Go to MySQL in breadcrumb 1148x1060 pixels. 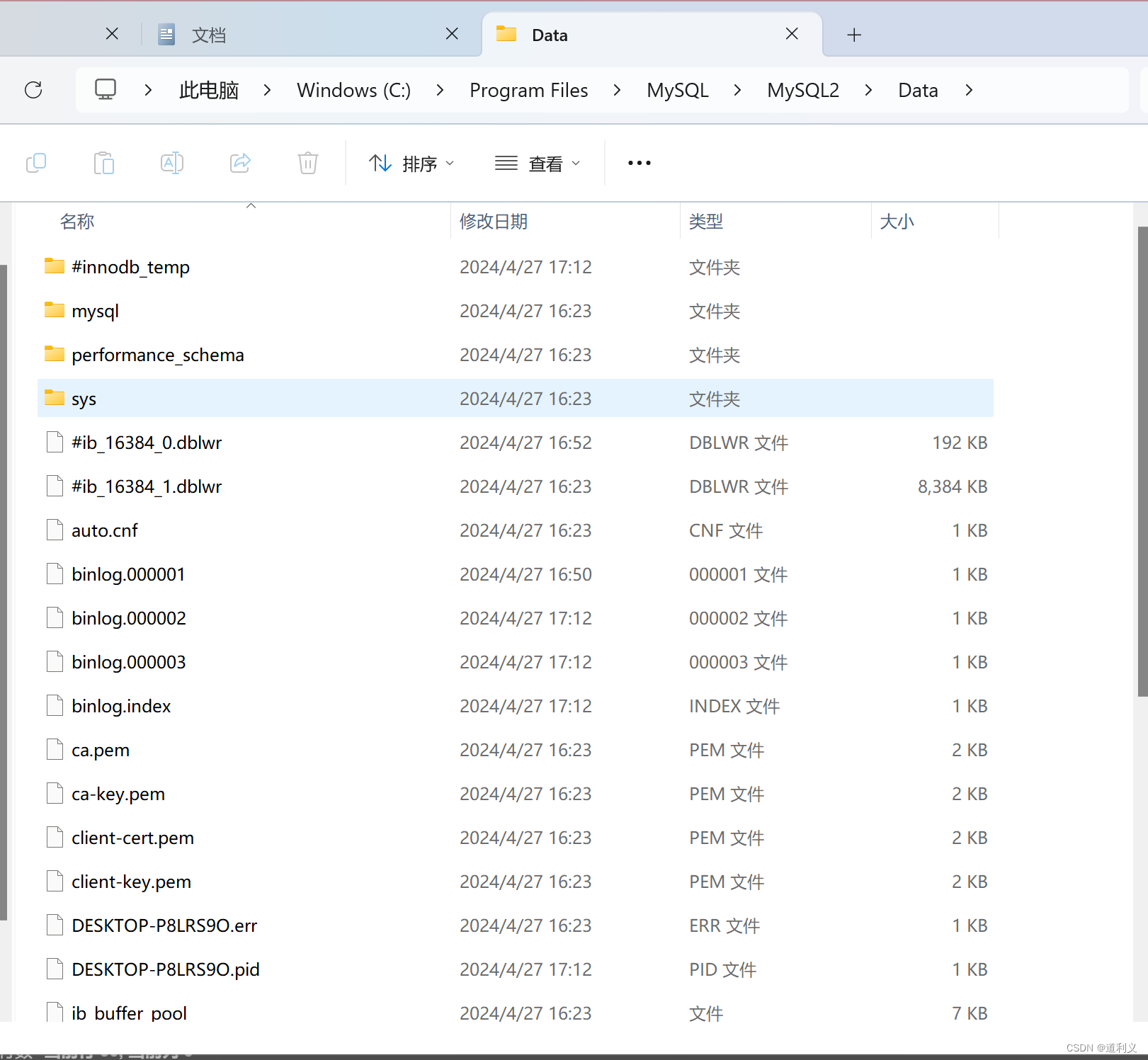[678, 90]
